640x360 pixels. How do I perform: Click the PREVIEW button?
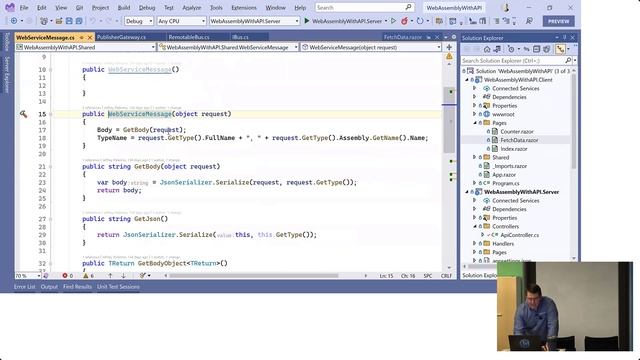[x=558, y=21]
